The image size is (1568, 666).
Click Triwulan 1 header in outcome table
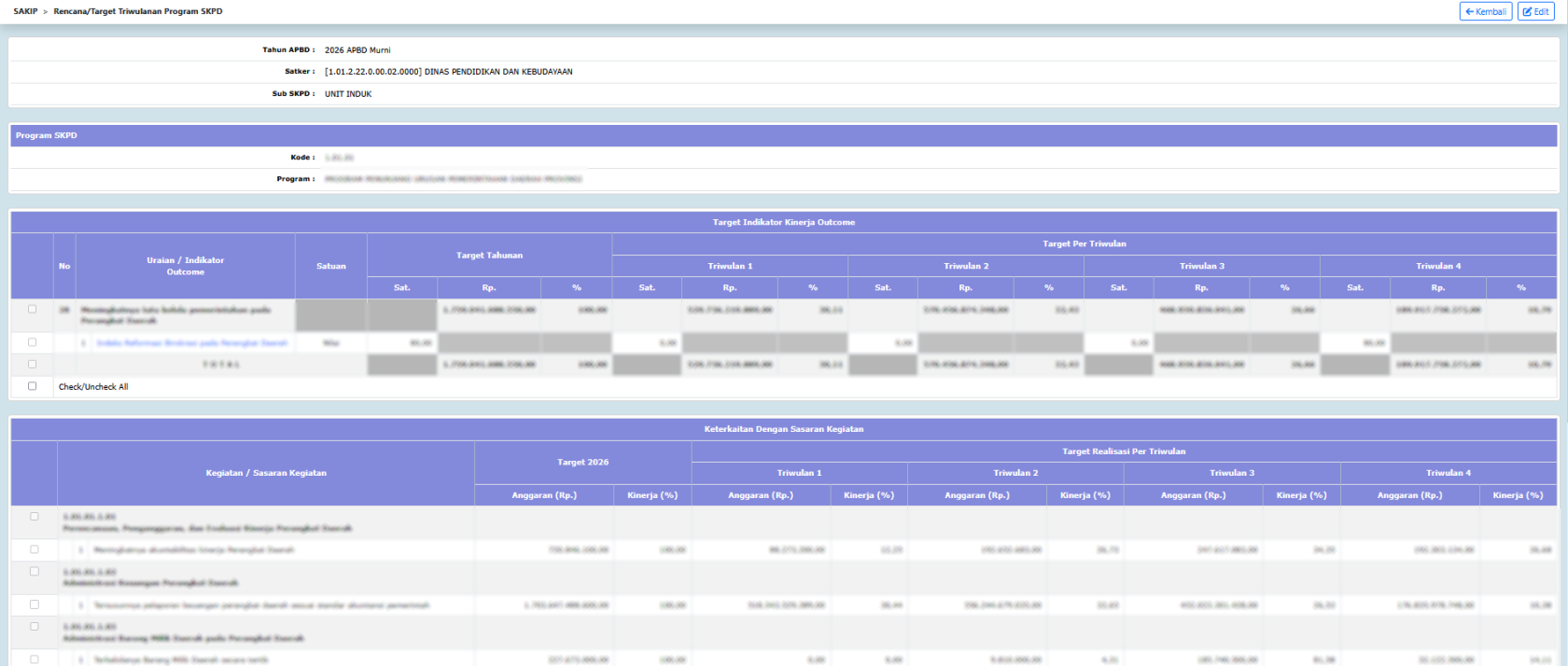(x=730, y=266)
